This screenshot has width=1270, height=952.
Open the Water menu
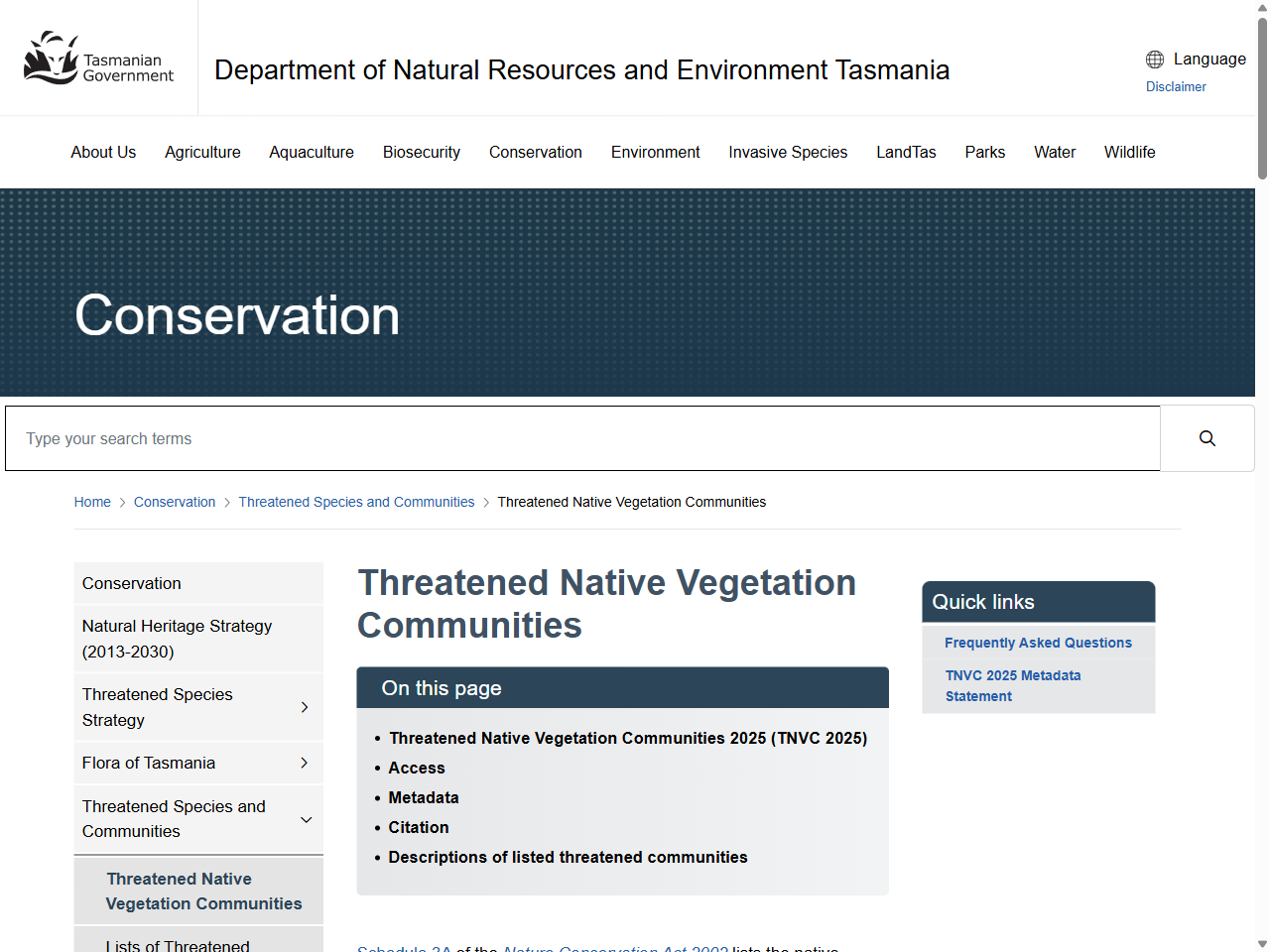[x=1055, y=152]
